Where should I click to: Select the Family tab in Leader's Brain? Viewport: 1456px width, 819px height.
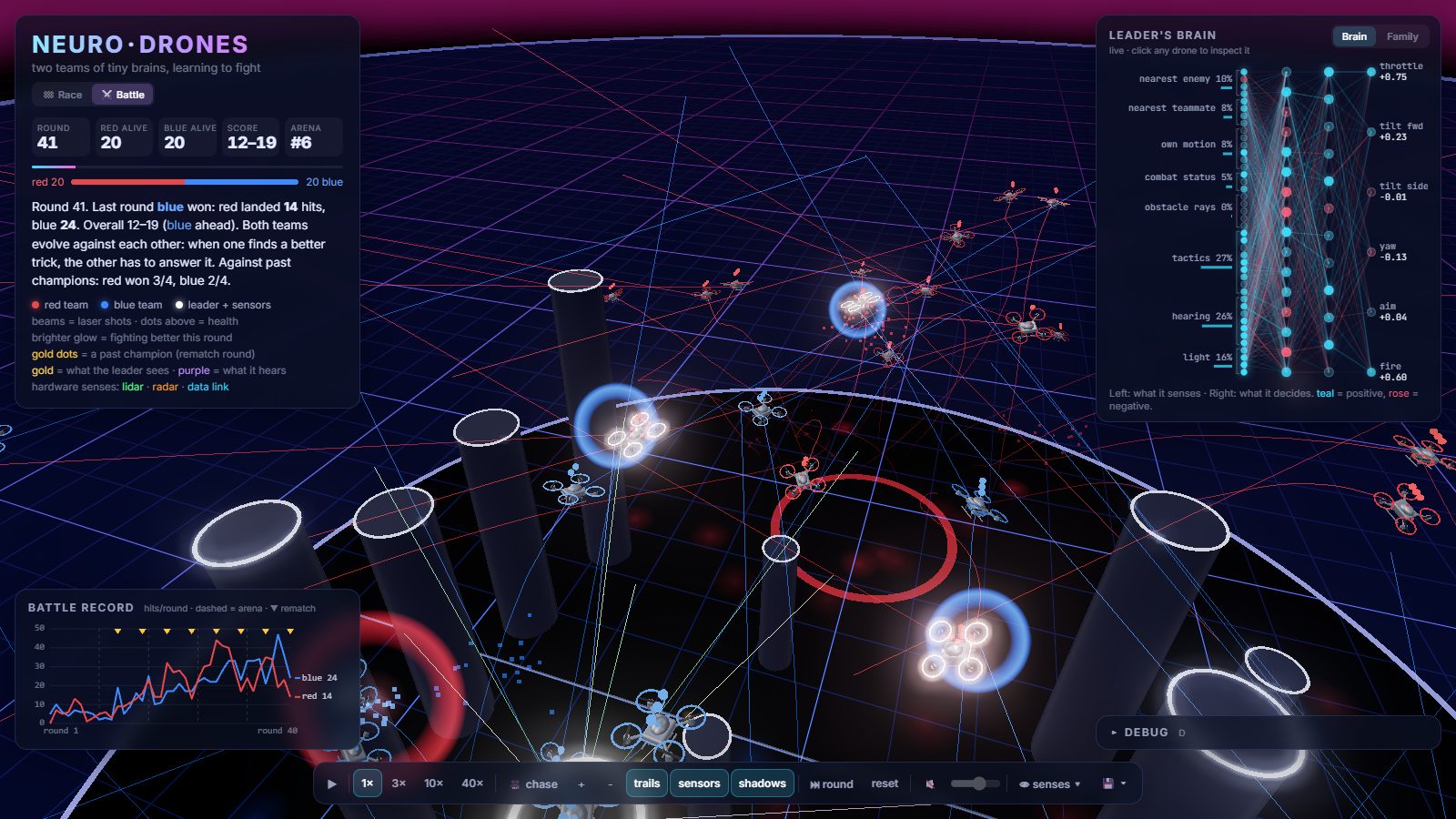(x=1402, y=36)
